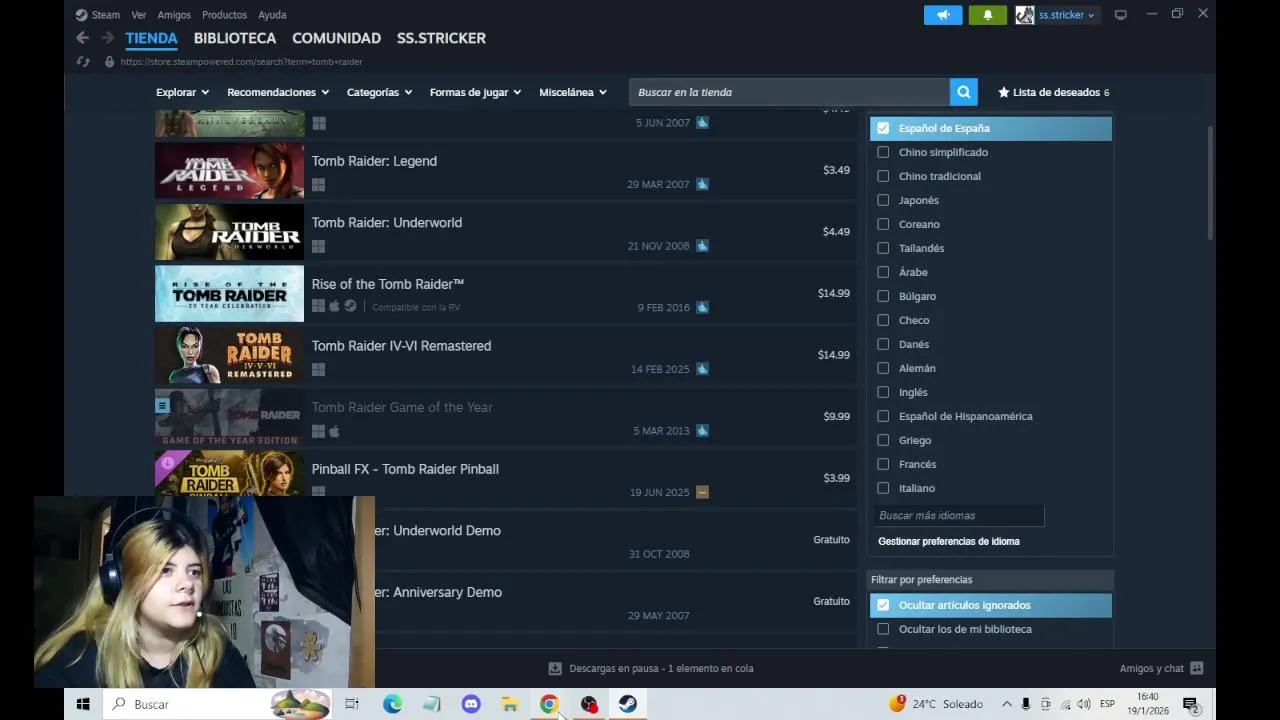Viewport: 1280px width, 720px height.
Task: Open Microsoft Edge from taskbar
Action: click(392, 704)
